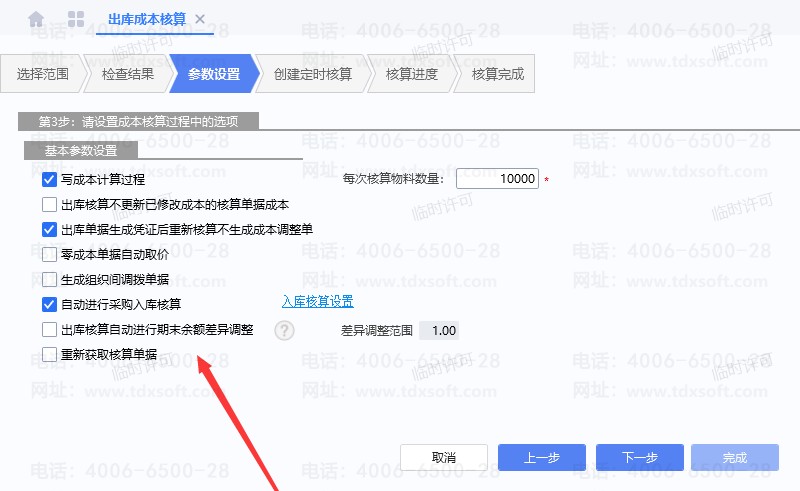Screen dimensions: 800x491
Task: Select the 检查结果 step
Action: pyautogui.click(x=128, y=74)
